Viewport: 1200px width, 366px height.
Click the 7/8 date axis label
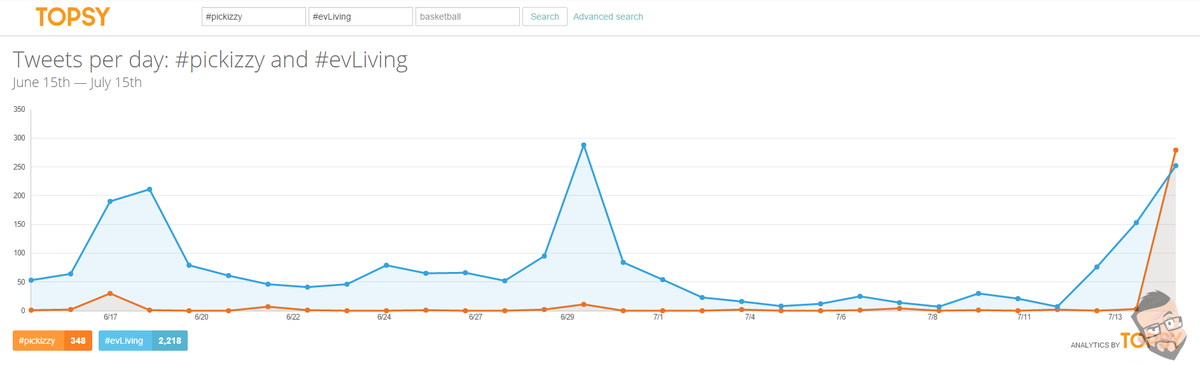932,316
